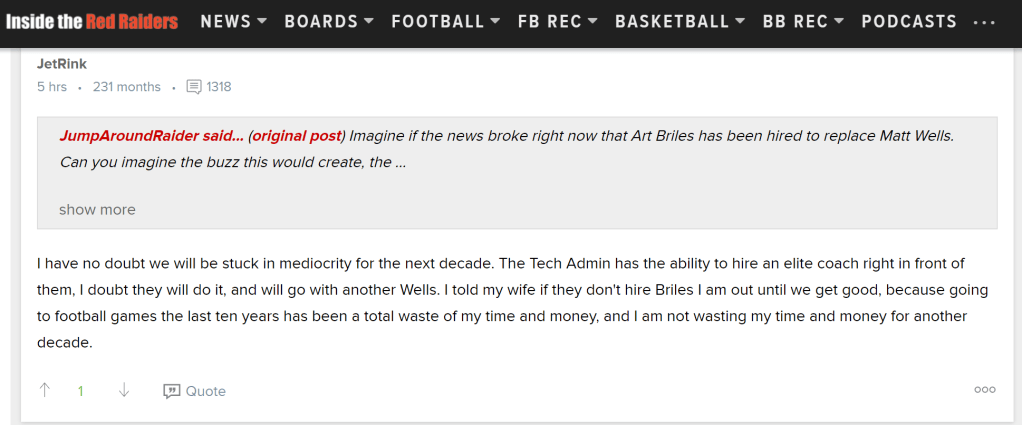This screenshot has width=1022, height=425.
Task: Open the "original post" link
Action: pyautogui.click(x=297, y=136)
